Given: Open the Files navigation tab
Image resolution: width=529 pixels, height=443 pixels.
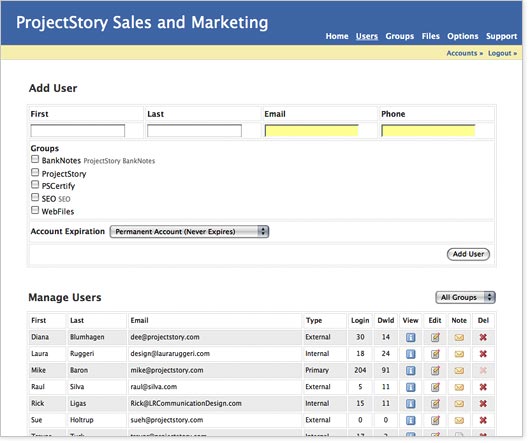Looking at the screenshot, I should 430,36.
